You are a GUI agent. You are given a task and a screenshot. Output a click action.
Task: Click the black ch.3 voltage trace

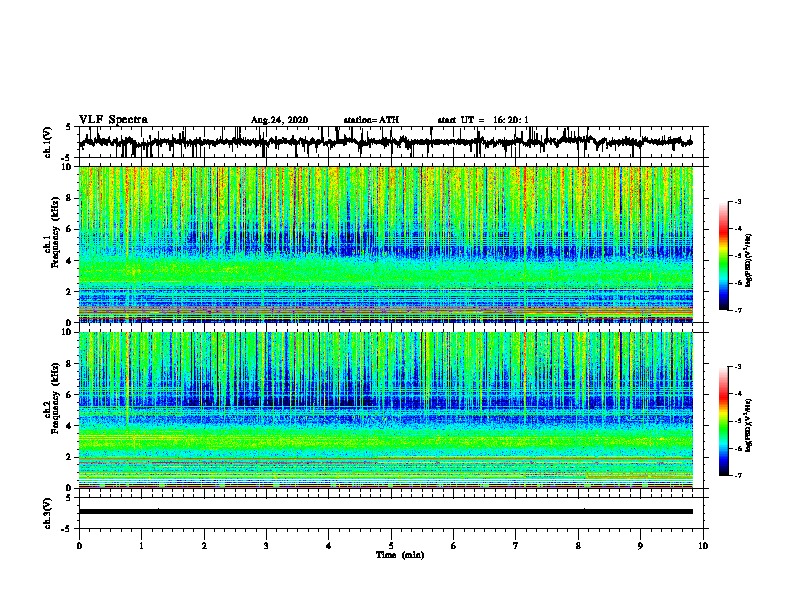pos(386,512)
